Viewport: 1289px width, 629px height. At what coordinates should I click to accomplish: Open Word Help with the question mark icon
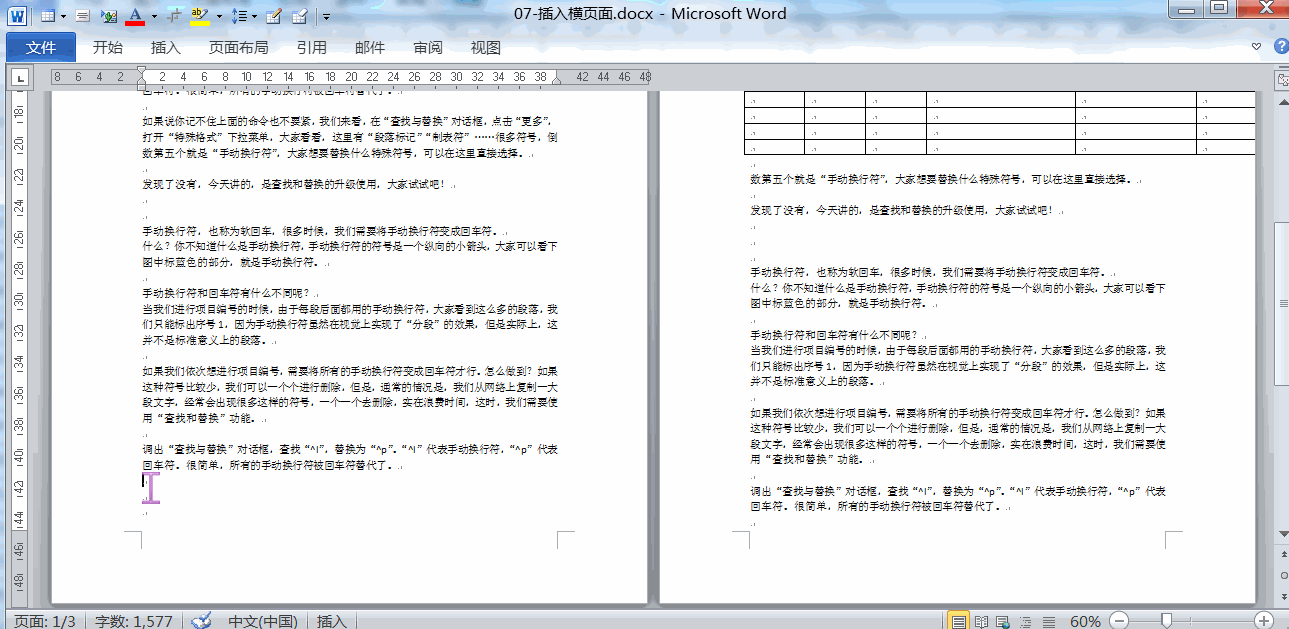point(1280,47)
